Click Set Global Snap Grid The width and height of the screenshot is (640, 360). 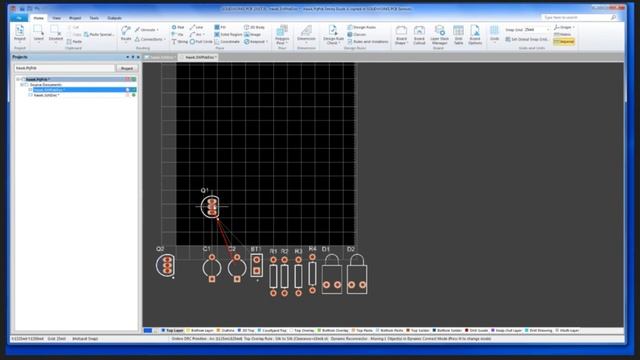[527, 40]
